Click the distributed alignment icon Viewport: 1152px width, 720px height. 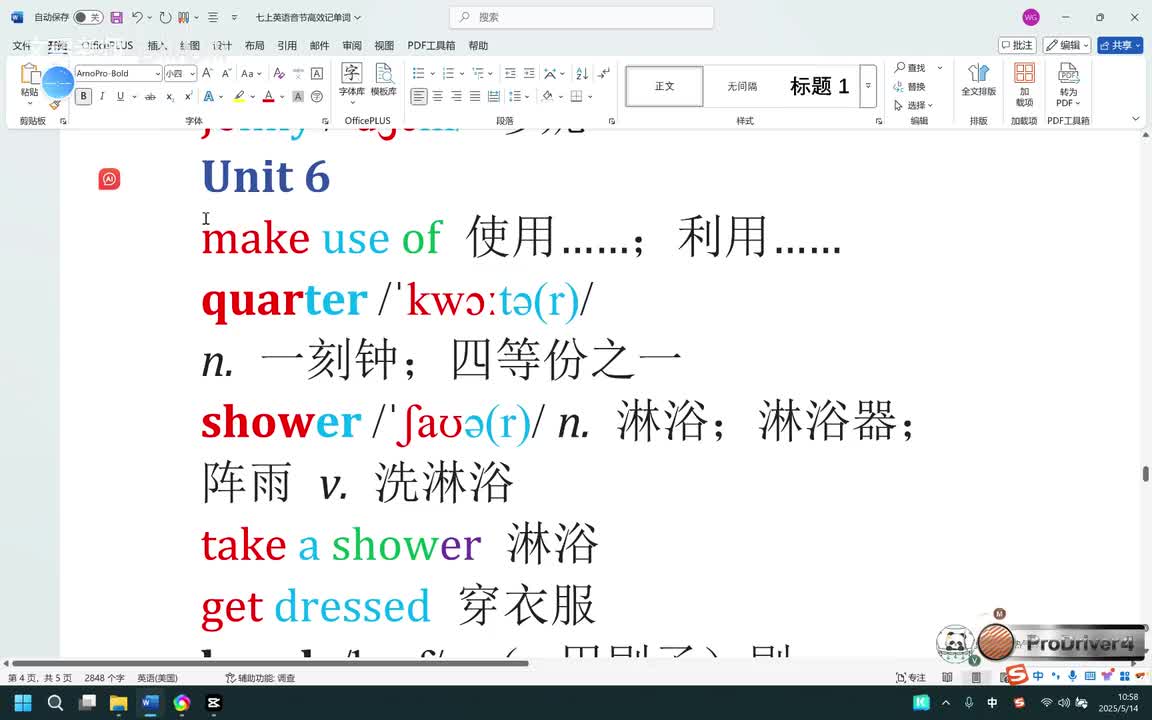point(494,96)
